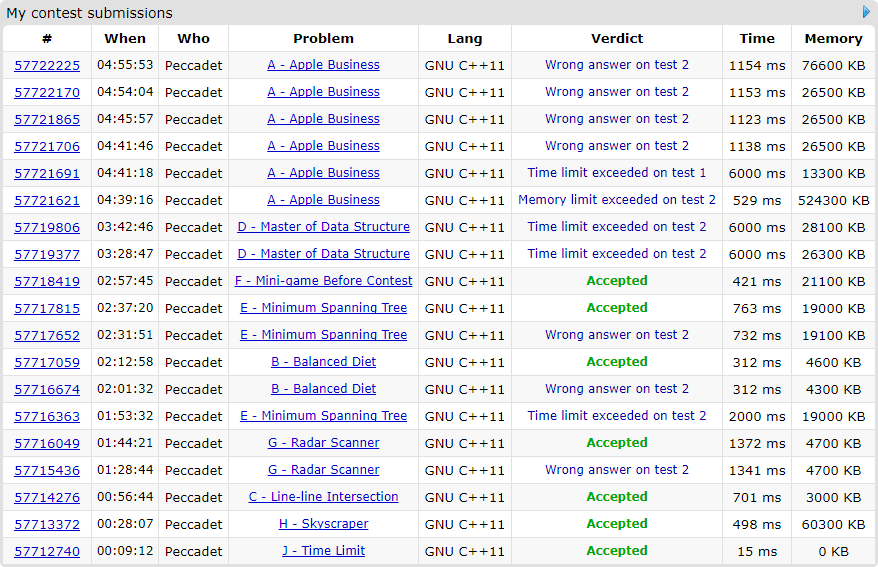Open submission 57717059 link

click(x=47, y=362)
